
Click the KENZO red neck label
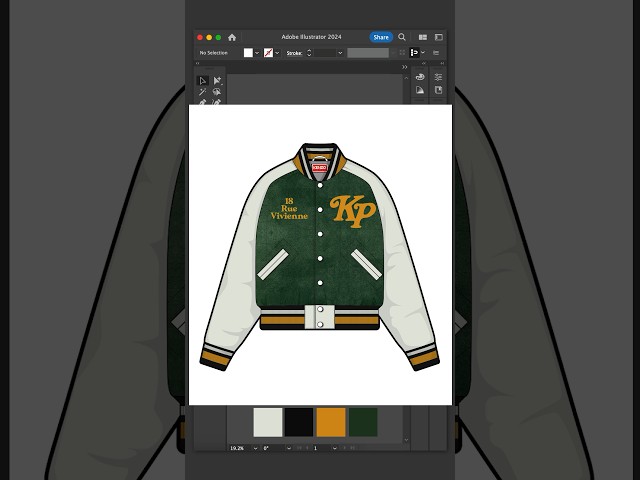[x=320, y=168]
